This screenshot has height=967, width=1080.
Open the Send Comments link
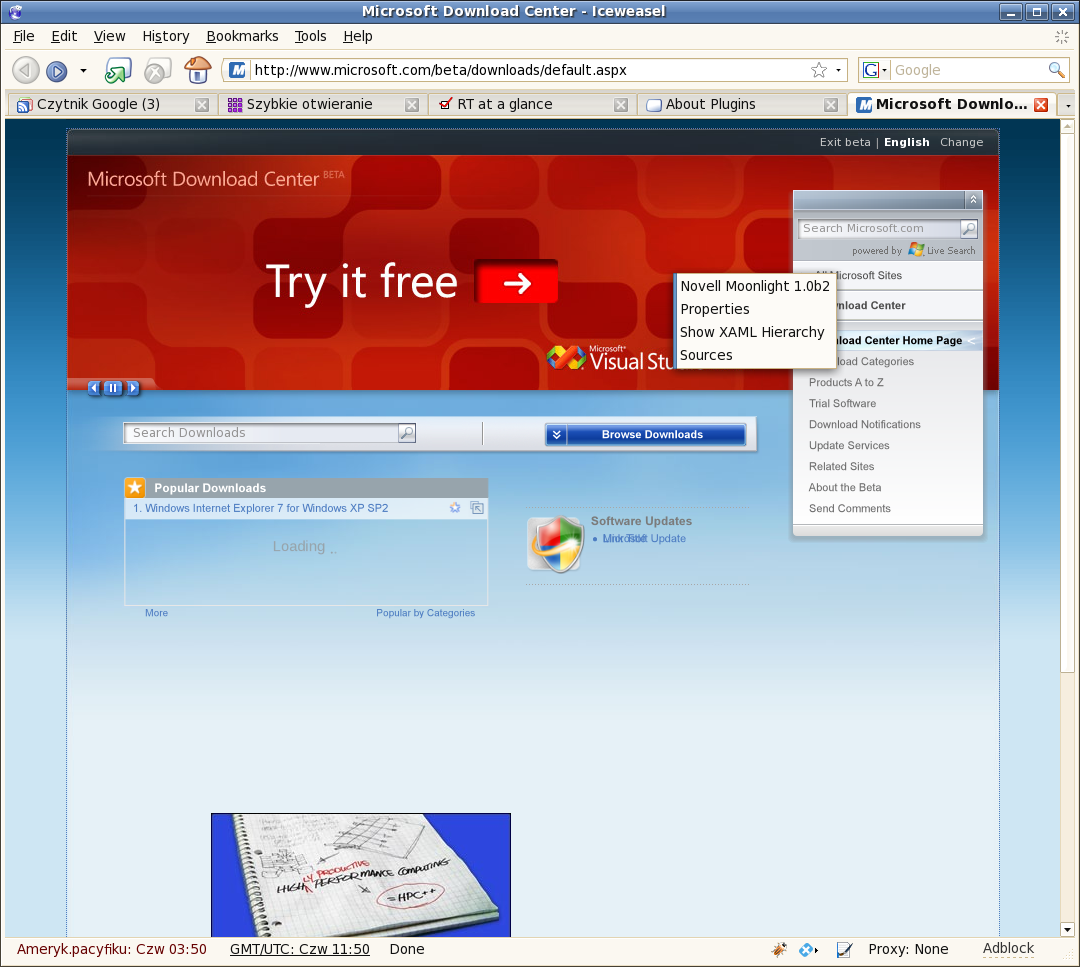(849, 508)
